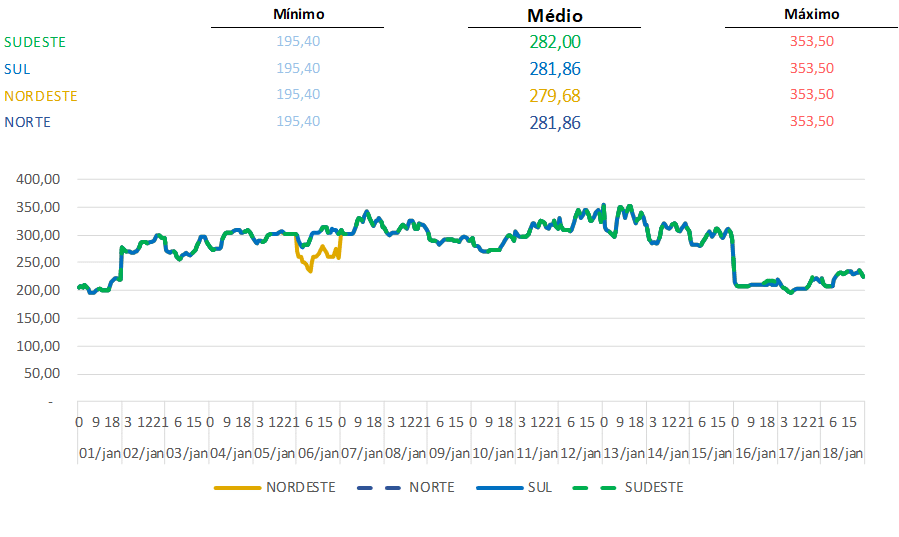The width and height of the screenshot is (899, 537).
Task: Click the 50,00 vertical axis label
Action: point(45,373)
